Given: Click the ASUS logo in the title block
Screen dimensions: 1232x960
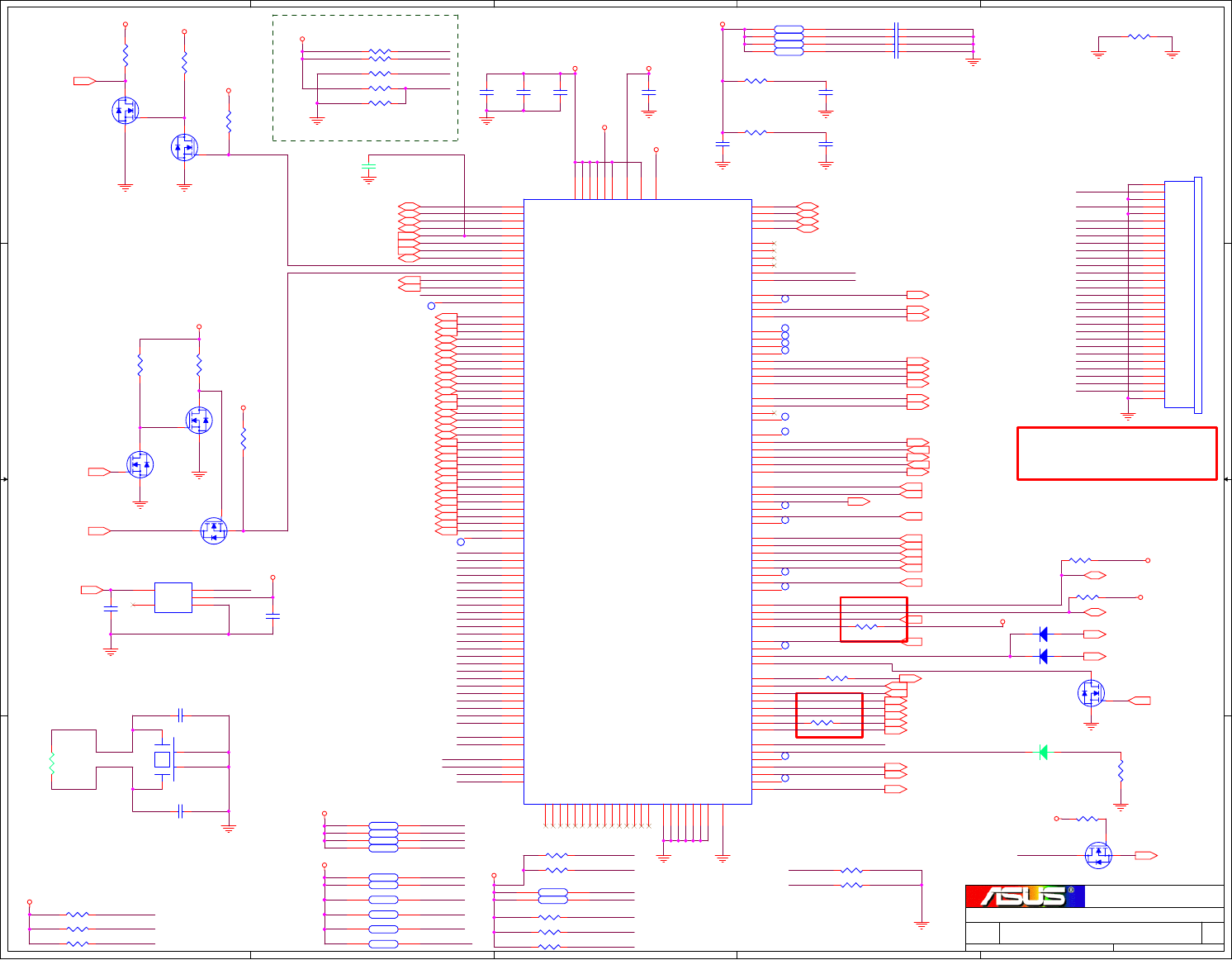Looking at the screenshot, I should pyautogui.click(x=1025, y=896).
